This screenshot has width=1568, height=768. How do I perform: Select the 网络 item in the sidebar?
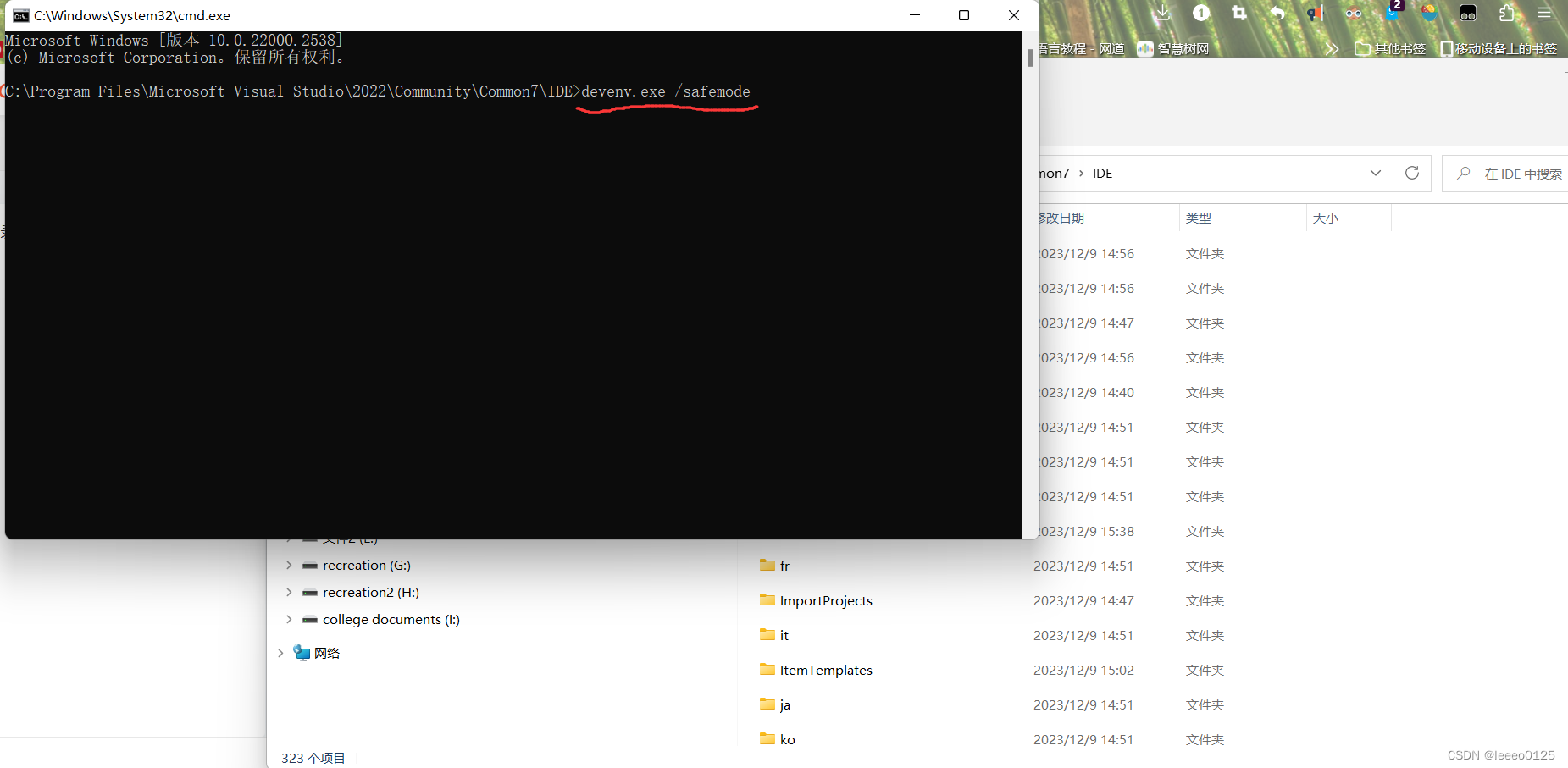coord(327,652)
